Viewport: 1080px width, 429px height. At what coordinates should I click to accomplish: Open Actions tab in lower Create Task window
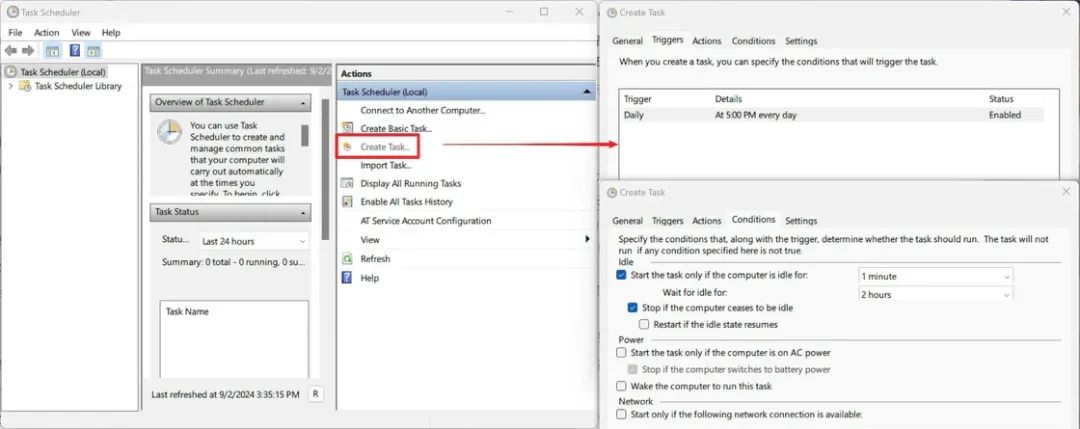tap(707, 221)
